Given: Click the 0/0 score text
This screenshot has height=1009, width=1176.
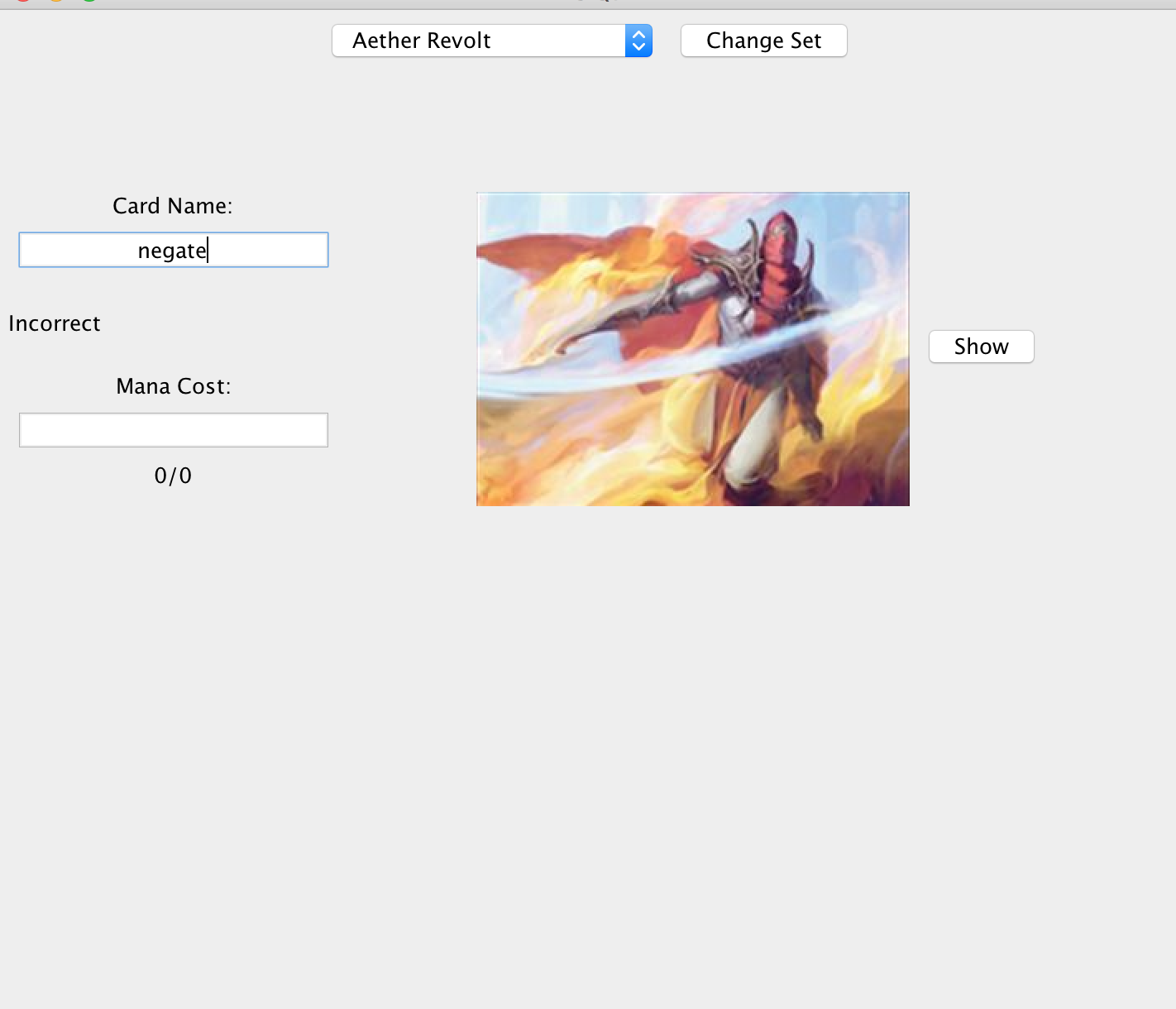Looking at the screenshot, I should coord(173,476).
